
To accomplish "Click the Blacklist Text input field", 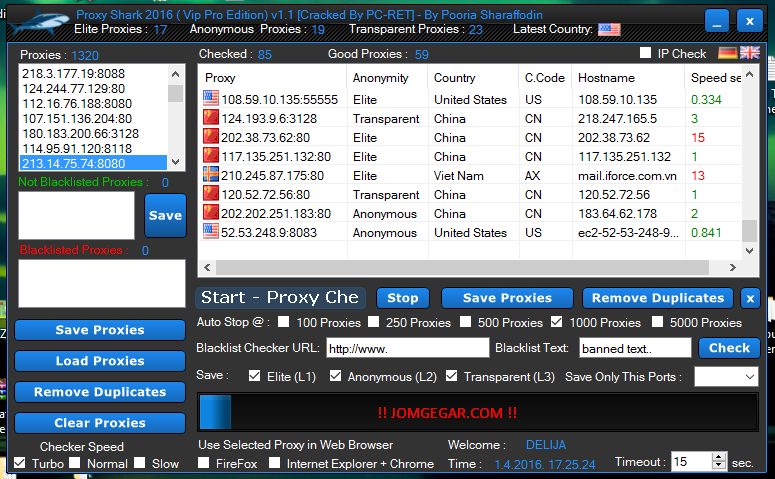I will [635, 348].
